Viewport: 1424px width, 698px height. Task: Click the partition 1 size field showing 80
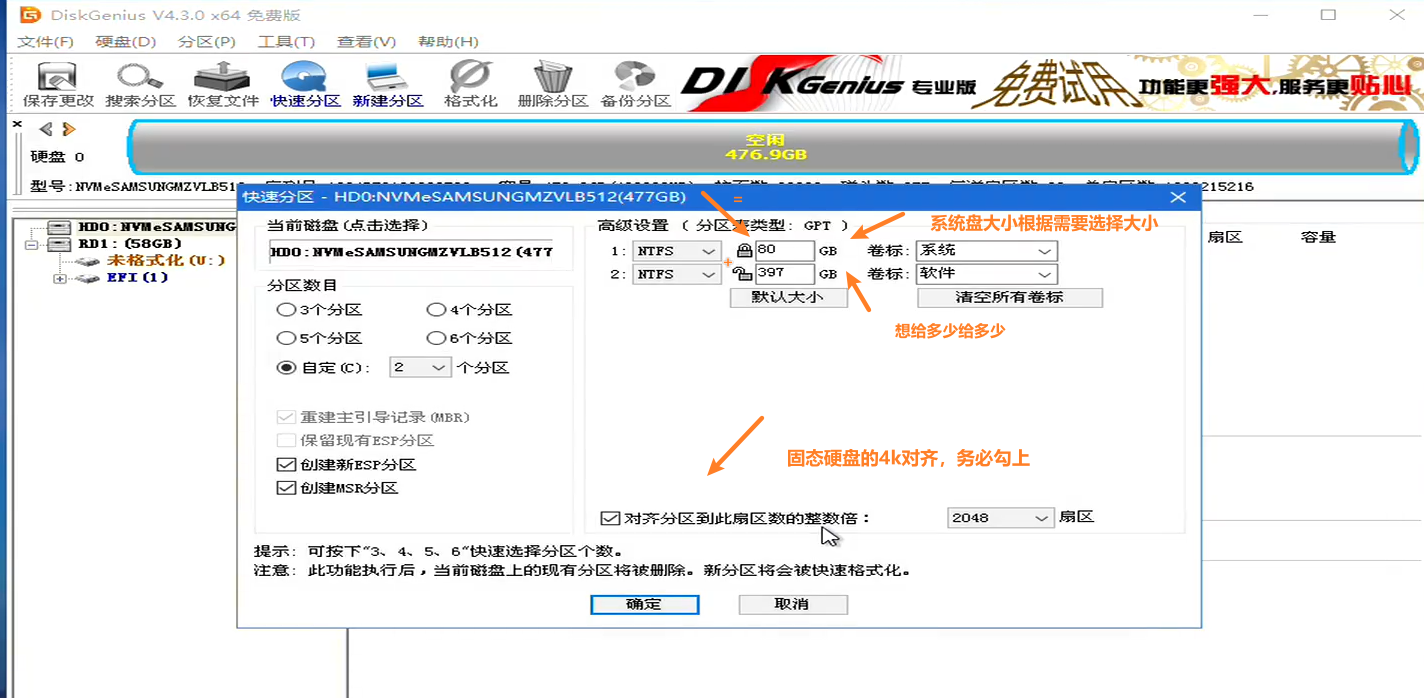(785, 251)
